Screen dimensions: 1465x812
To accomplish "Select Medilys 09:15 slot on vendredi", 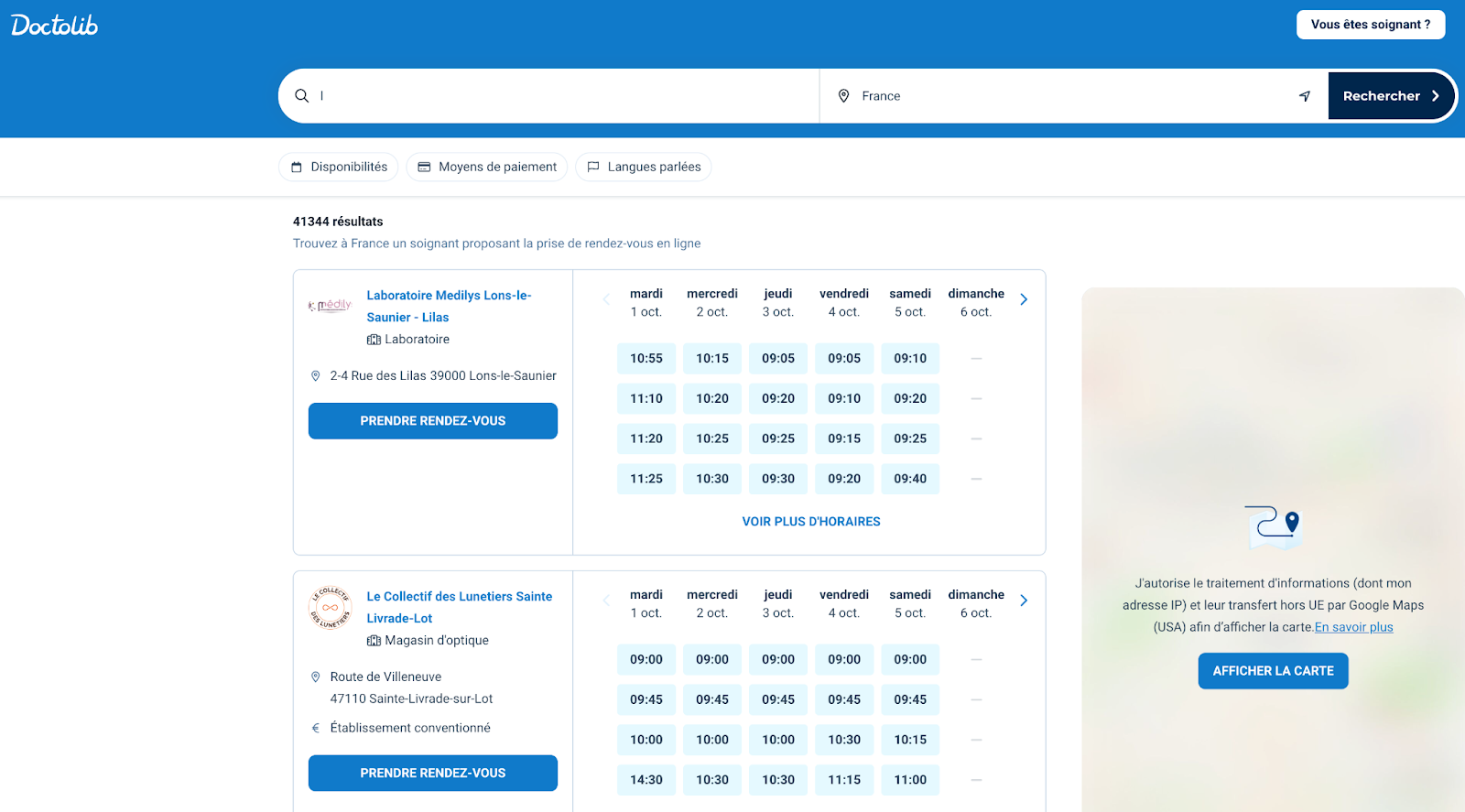I will click(844, 438).
